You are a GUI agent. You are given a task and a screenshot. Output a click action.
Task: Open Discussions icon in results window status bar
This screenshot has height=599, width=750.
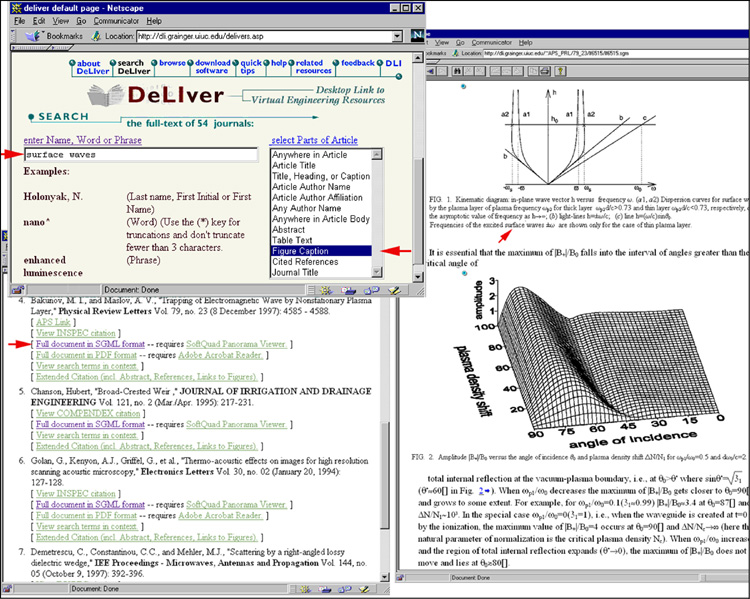pyautogui.click(x=344, y=589)
